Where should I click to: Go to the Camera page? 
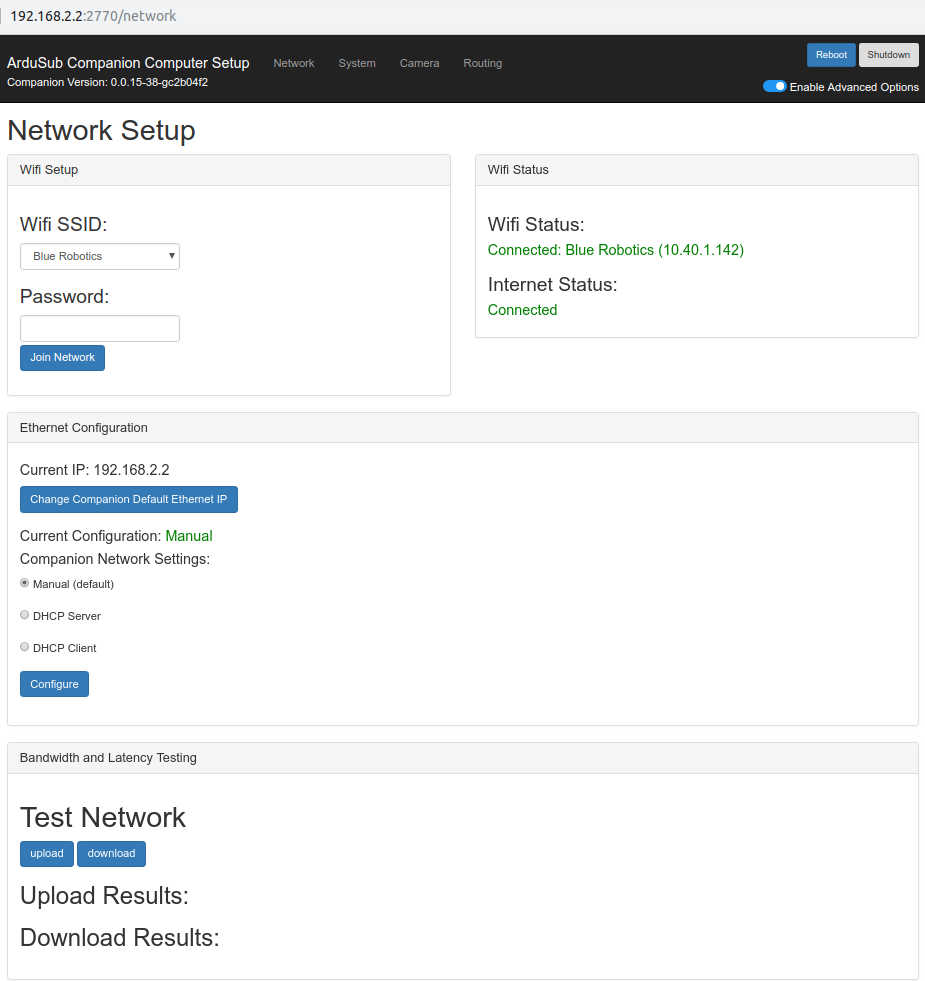pyautogui.click(x=419, y=63)
